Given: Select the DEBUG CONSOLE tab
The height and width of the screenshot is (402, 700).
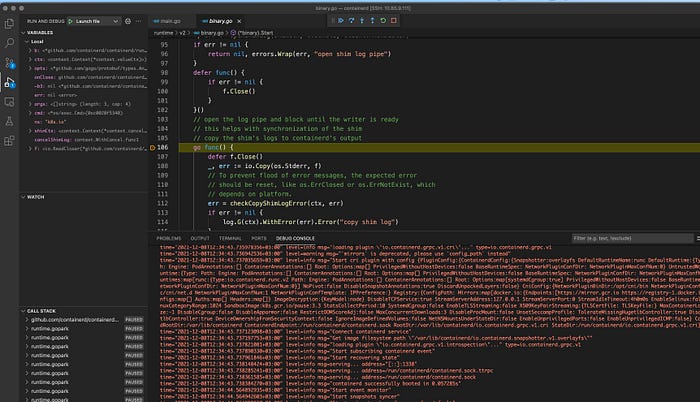Looking at the screenshot, I should tap(295, 239).
